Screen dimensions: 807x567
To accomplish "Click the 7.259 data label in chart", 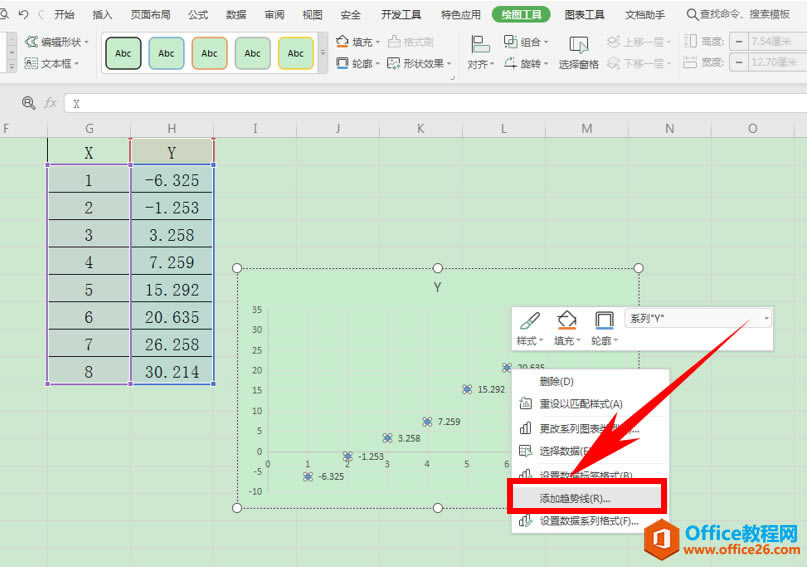I will pyautogui.click(x=449, y=422).
